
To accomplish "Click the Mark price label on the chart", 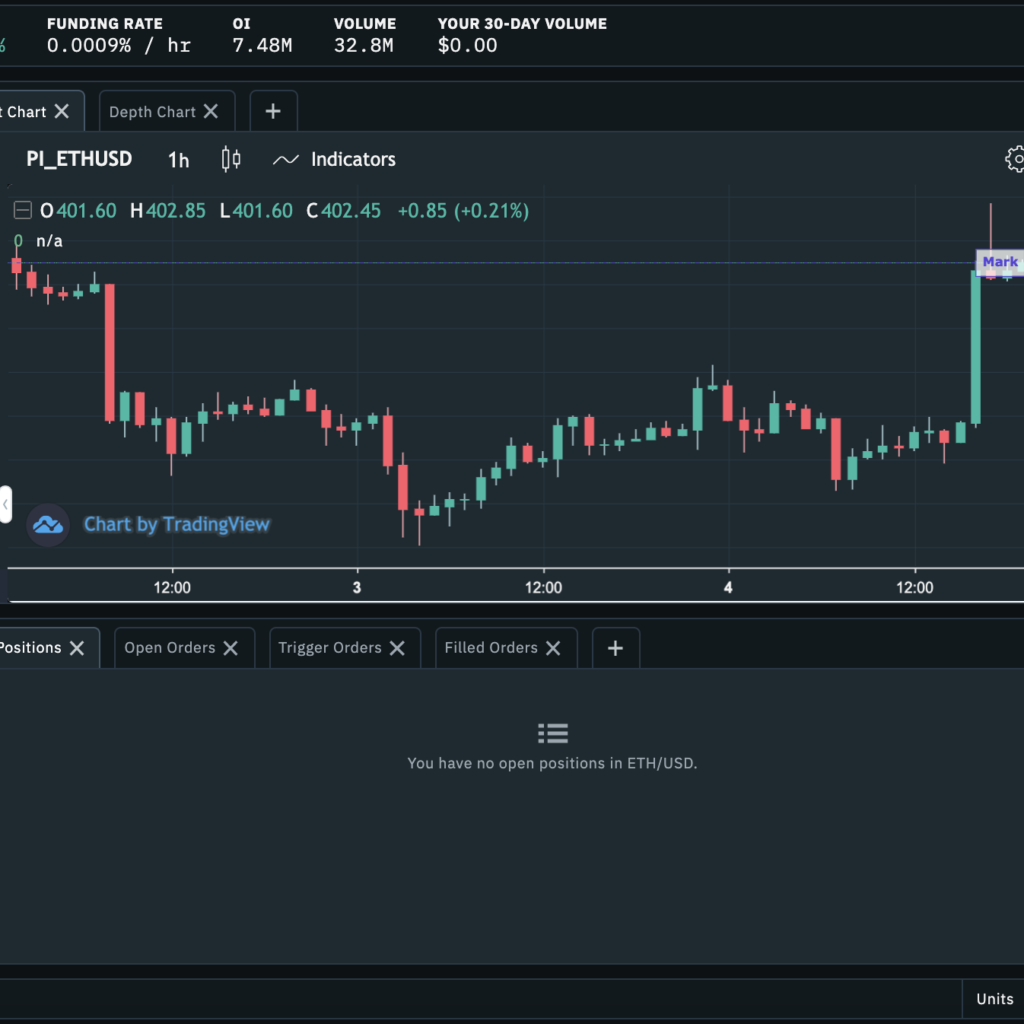I will coord(999,262).
